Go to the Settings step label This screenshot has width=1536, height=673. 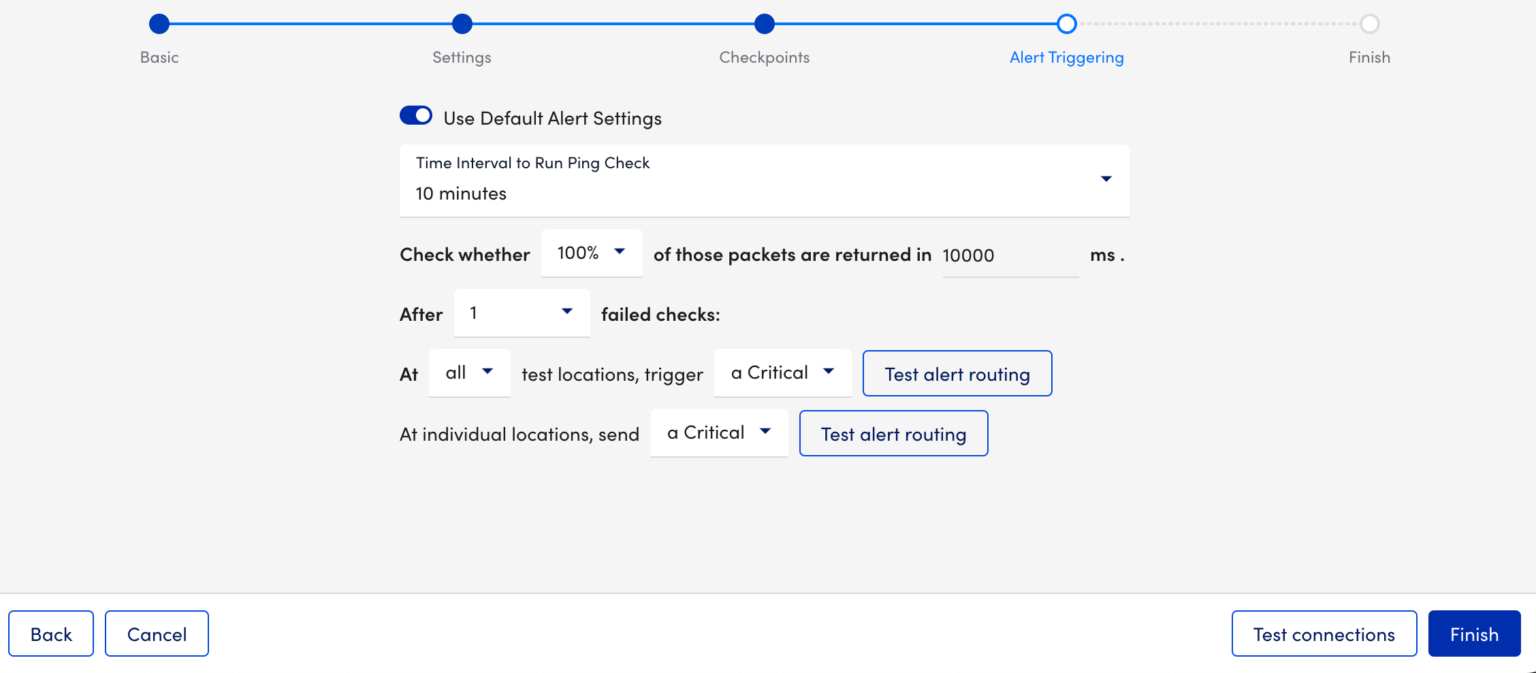click(462, 57)
